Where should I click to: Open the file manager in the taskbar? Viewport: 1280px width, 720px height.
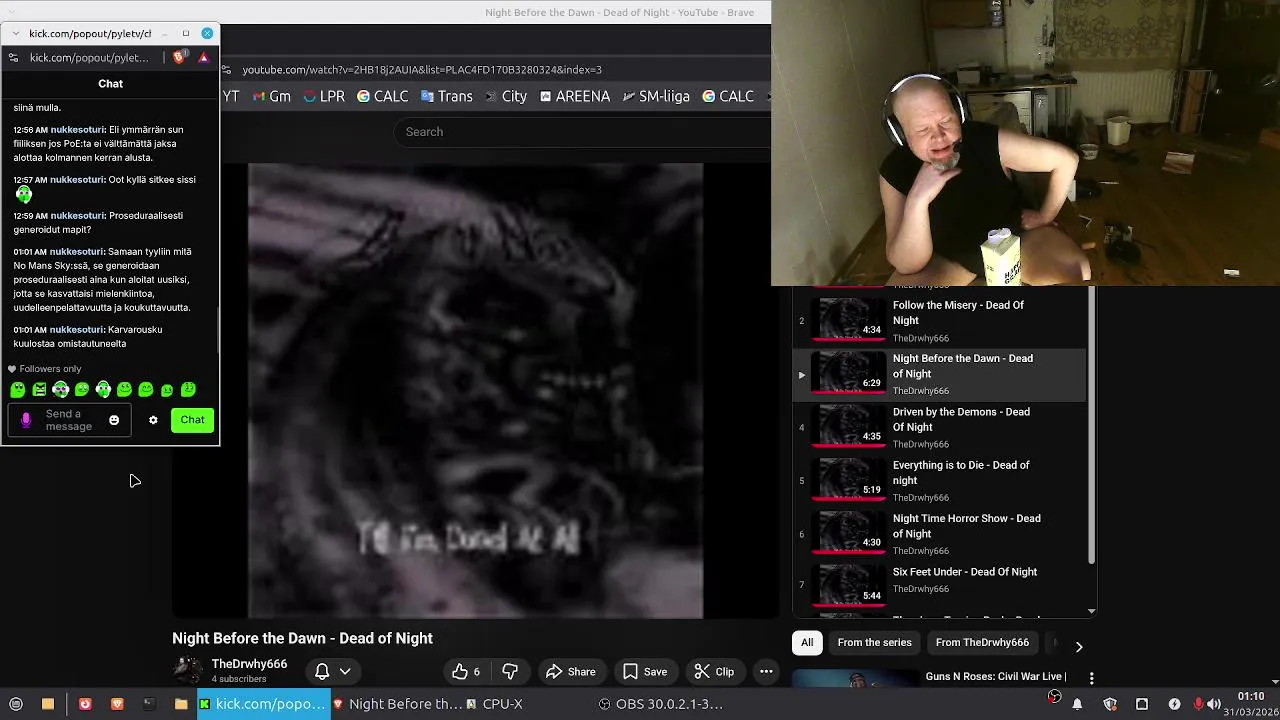(48, 704)
